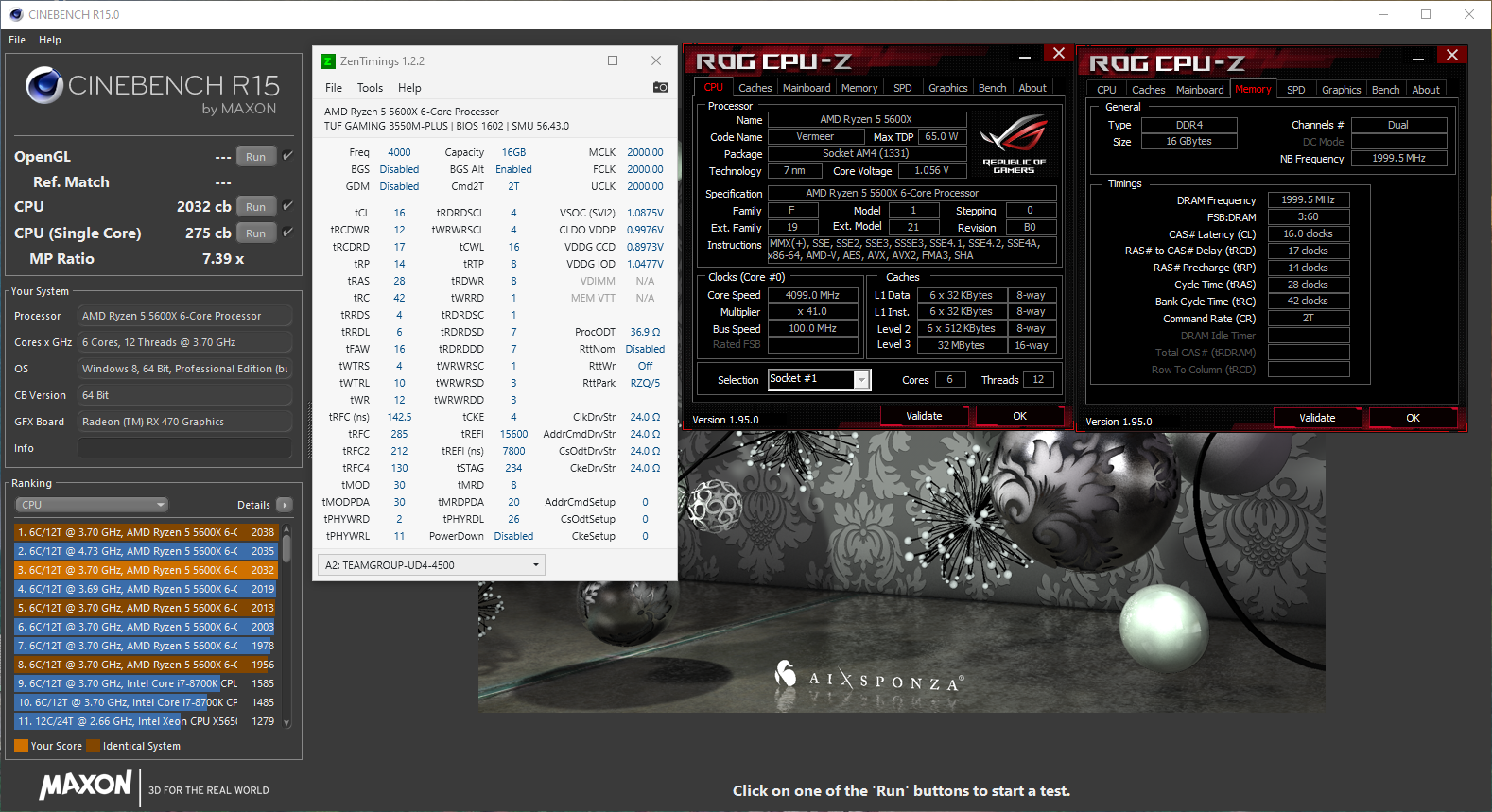Open Bench tab in first CPU-Z

click(x=992, y=88)
